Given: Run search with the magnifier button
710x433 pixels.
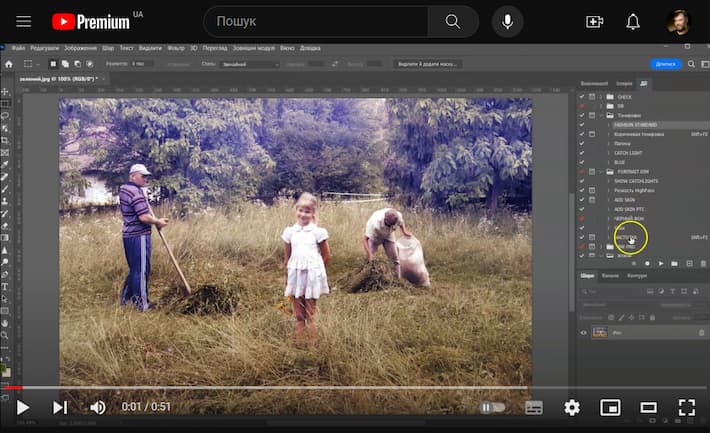Looking at the screenshot, I should coord(452,21).
